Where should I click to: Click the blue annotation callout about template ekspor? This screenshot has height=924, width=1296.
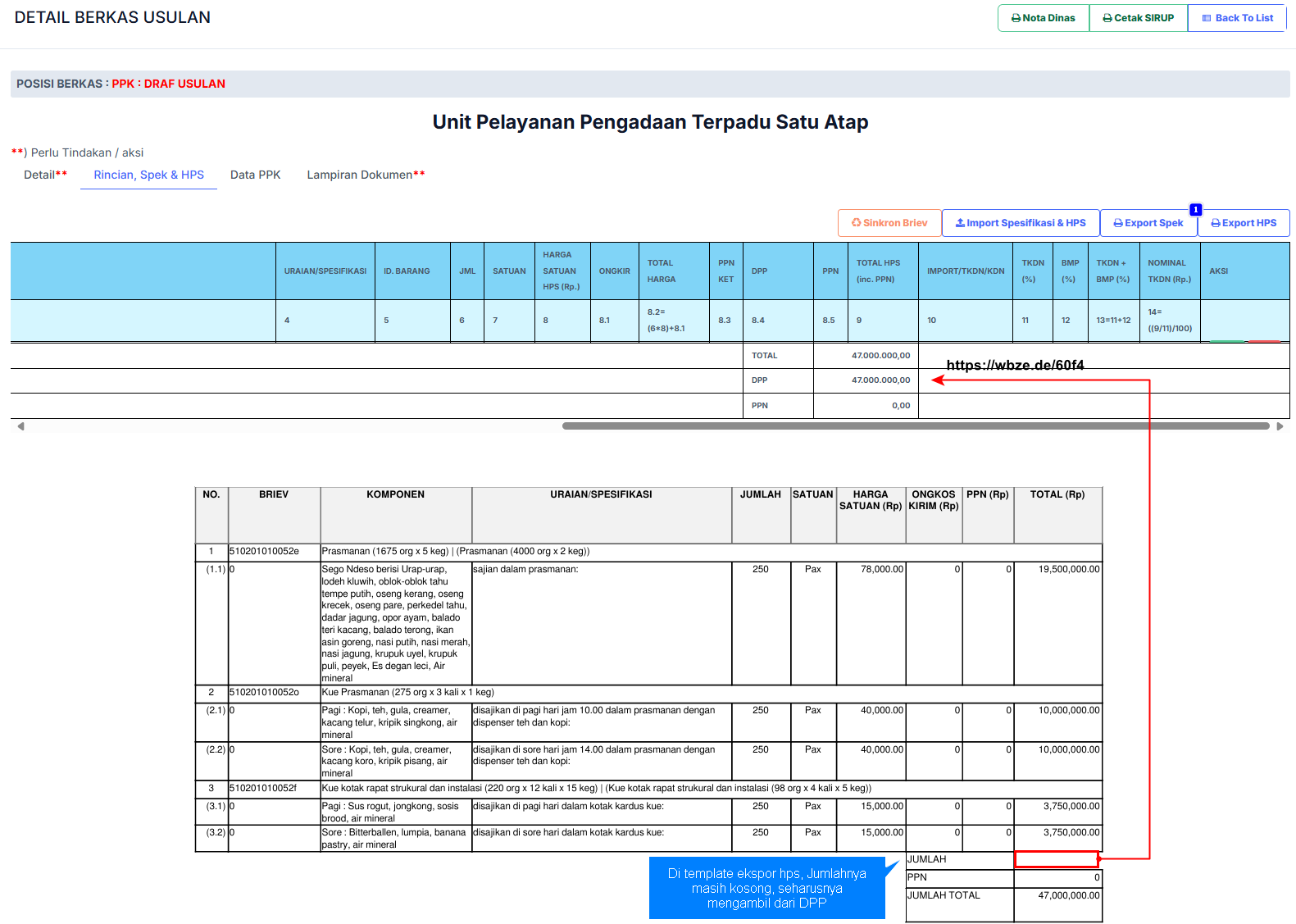(766, 888)
